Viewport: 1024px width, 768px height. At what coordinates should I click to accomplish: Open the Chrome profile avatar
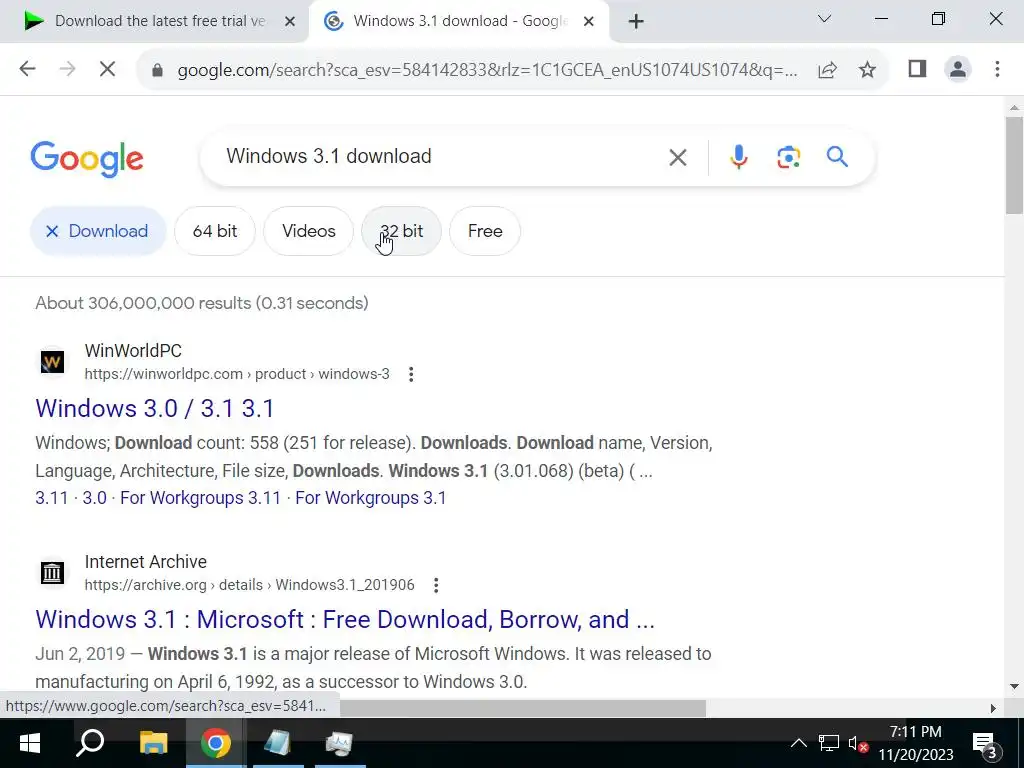[957, 69]
